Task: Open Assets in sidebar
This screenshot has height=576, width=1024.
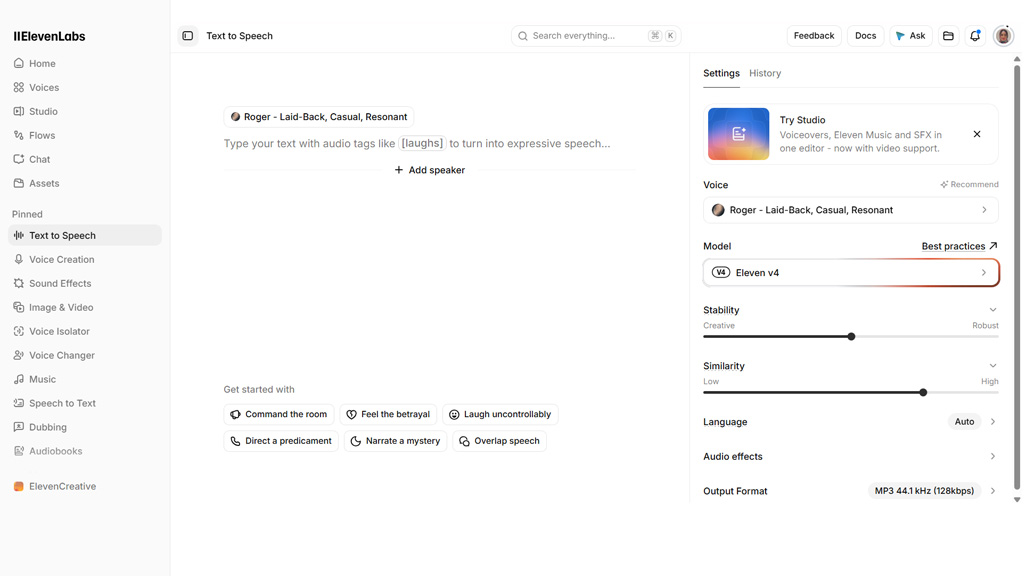Action: [x=85, y=184]
